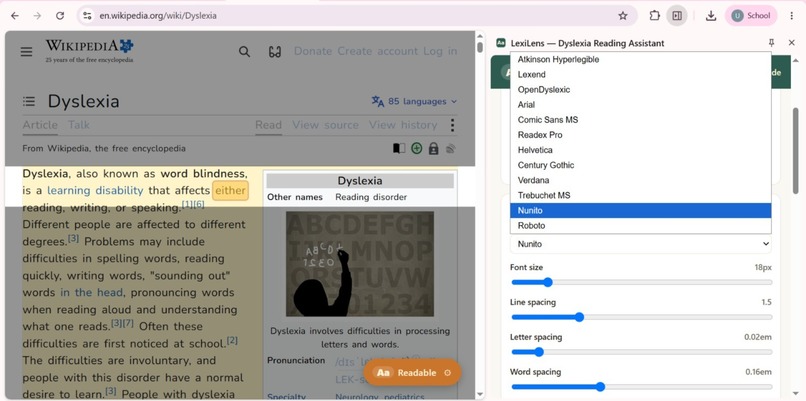Toggle the table of contents icon beside Dyslexia

pyautogui.click(x=29, y=101)
